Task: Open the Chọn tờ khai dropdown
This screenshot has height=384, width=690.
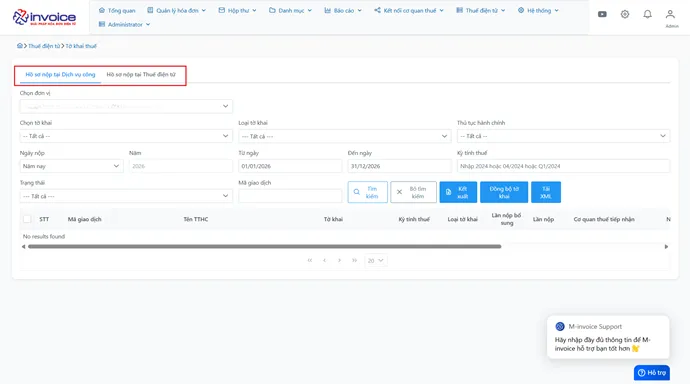Action: (126, 136)
